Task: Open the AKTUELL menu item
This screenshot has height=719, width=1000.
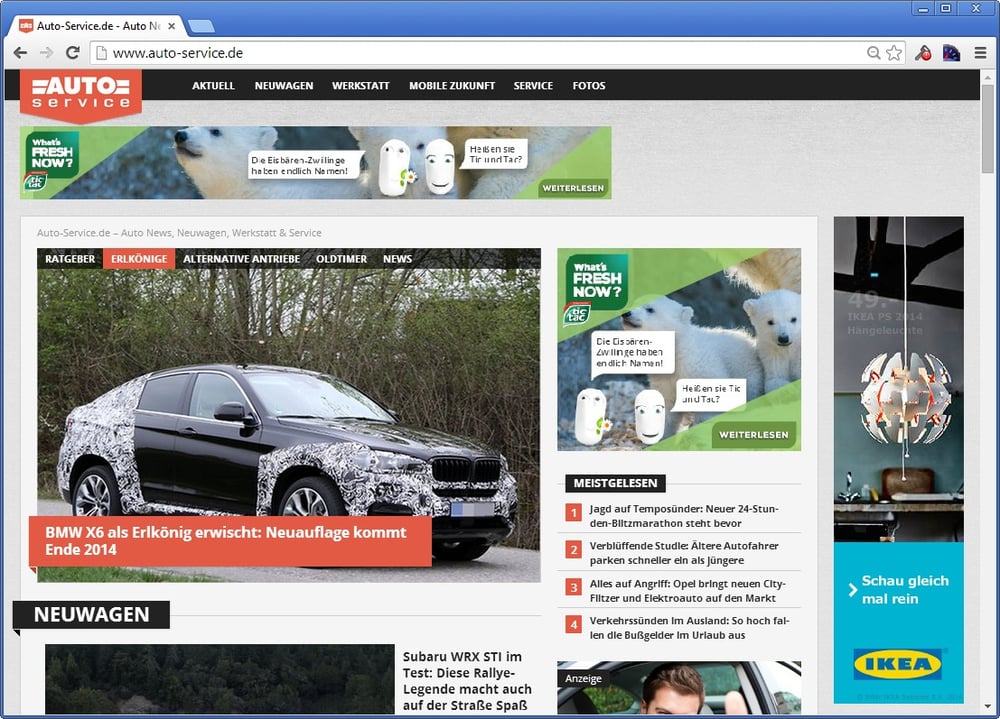Action: [x=214, y=85]
